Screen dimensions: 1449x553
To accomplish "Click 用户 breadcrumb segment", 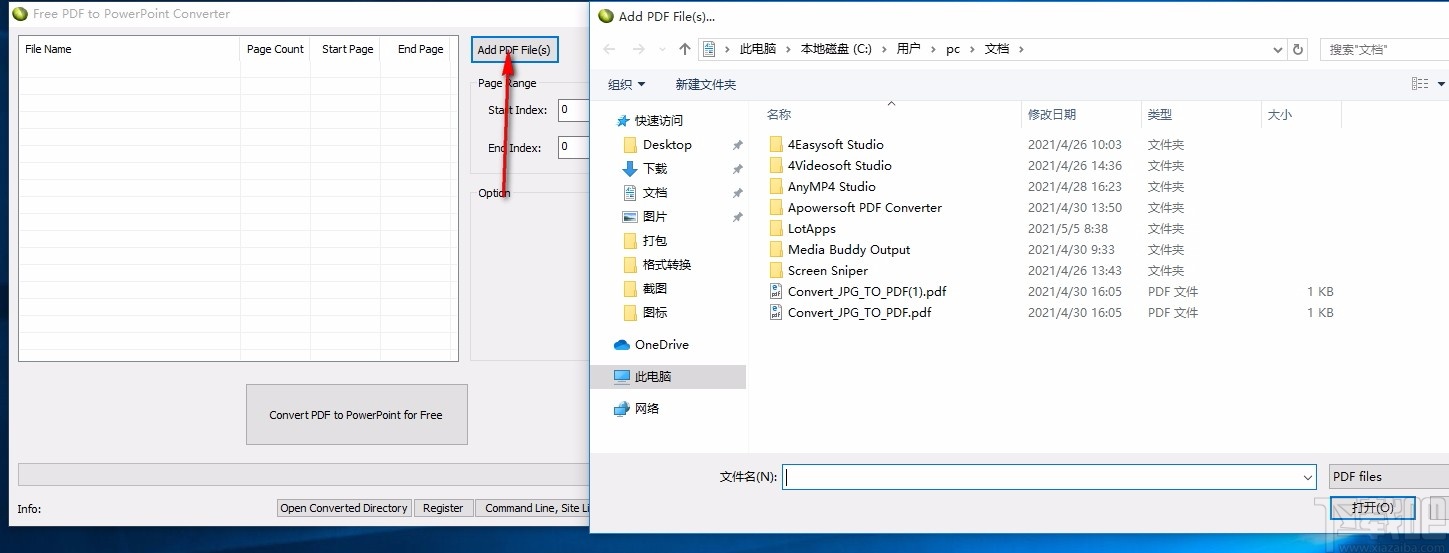I will point(908,49).
